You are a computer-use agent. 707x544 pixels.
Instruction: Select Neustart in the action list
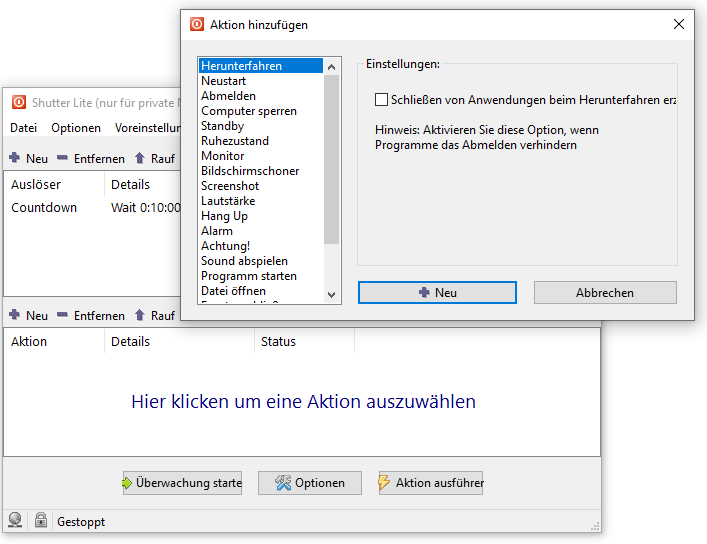click(224, 81)
